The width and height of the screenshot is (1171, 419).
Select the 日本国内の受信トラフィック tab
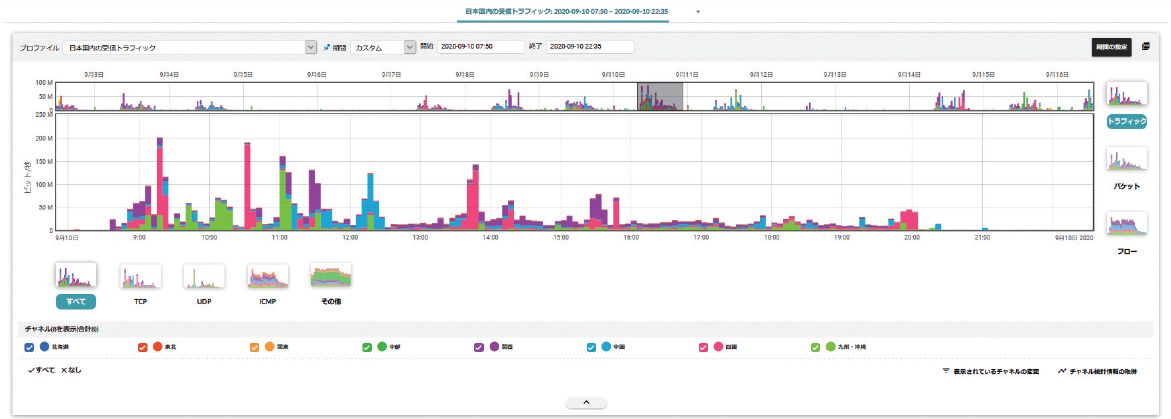click(568, 11)
